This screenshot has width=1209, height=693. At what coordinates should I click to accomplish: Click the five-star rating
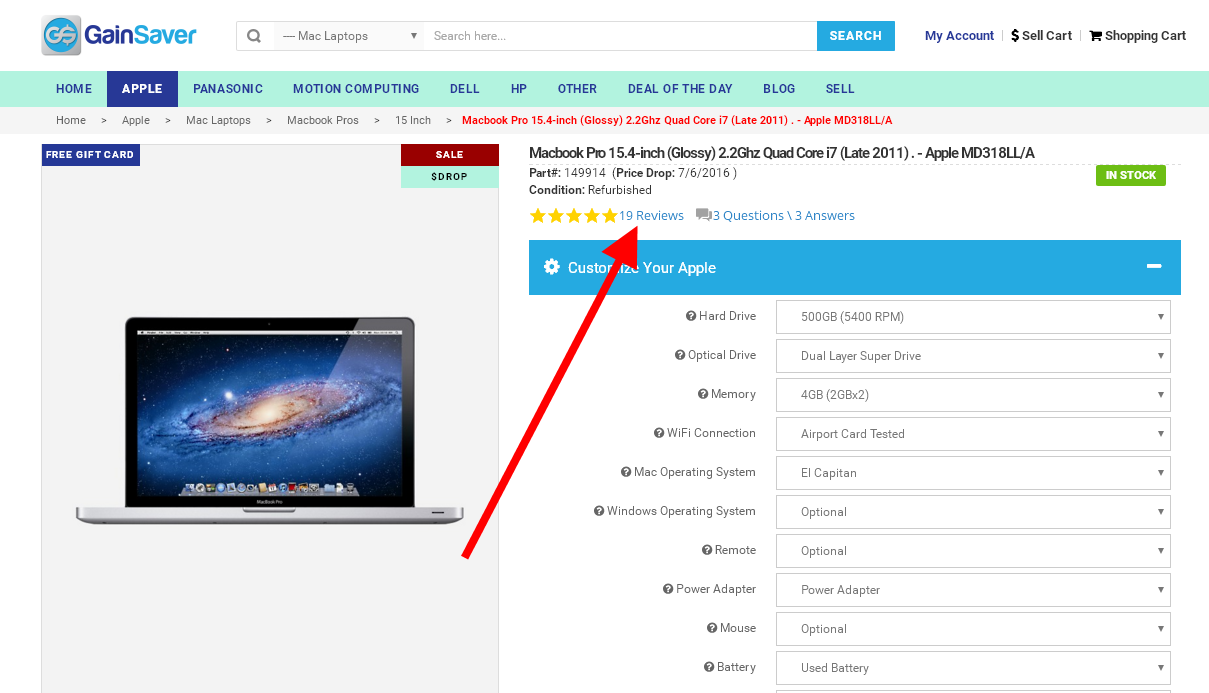574,216
